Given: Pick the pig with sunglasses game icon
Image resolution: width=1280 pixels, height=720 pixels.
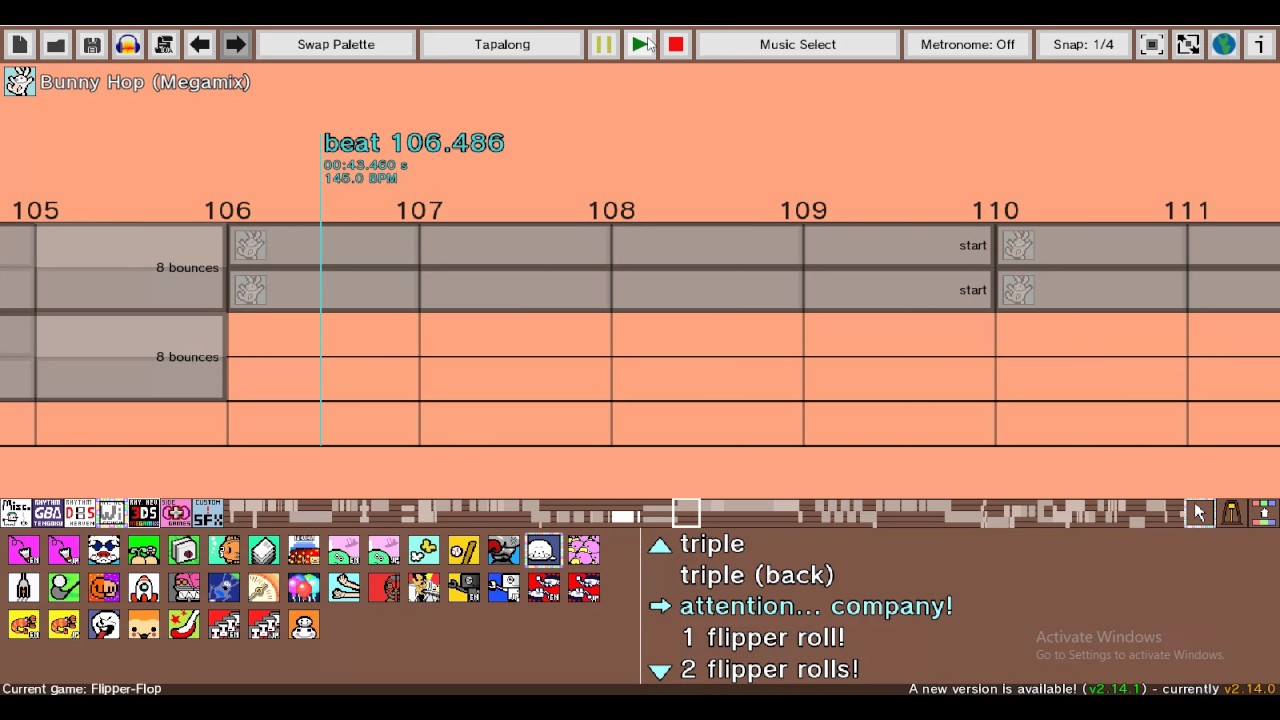Looking at the screenshot, I should click(x=104, y=550).
